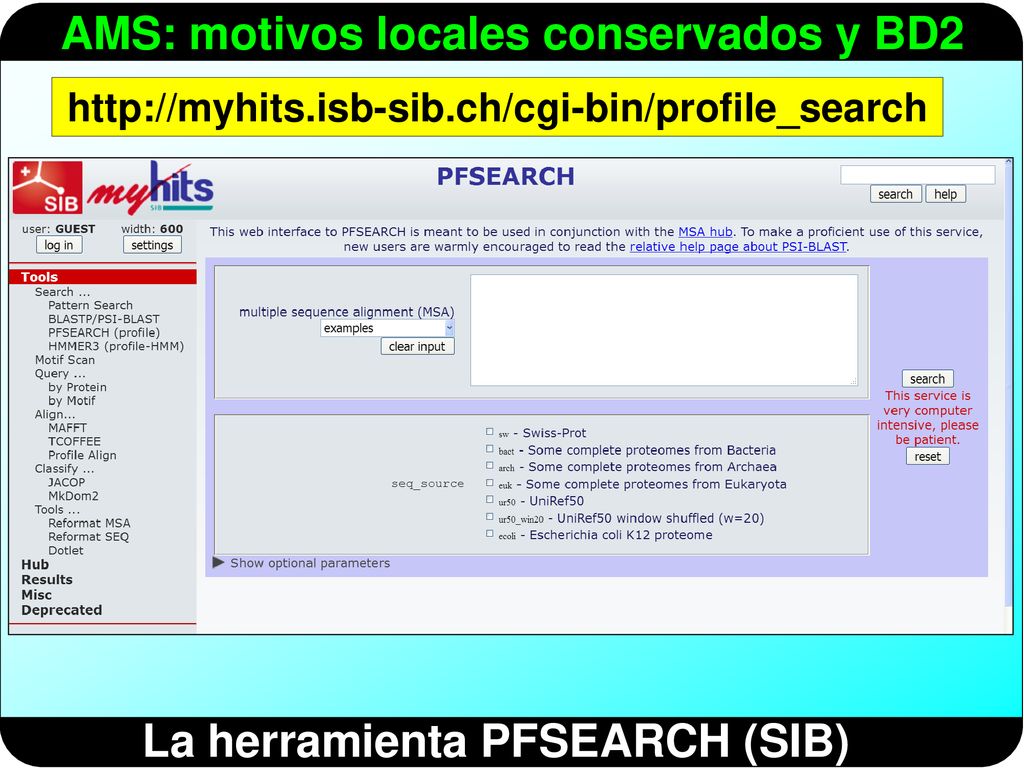Click the yellow myhits URL banner
The image size is (1024, 768).
click(497, 108)
